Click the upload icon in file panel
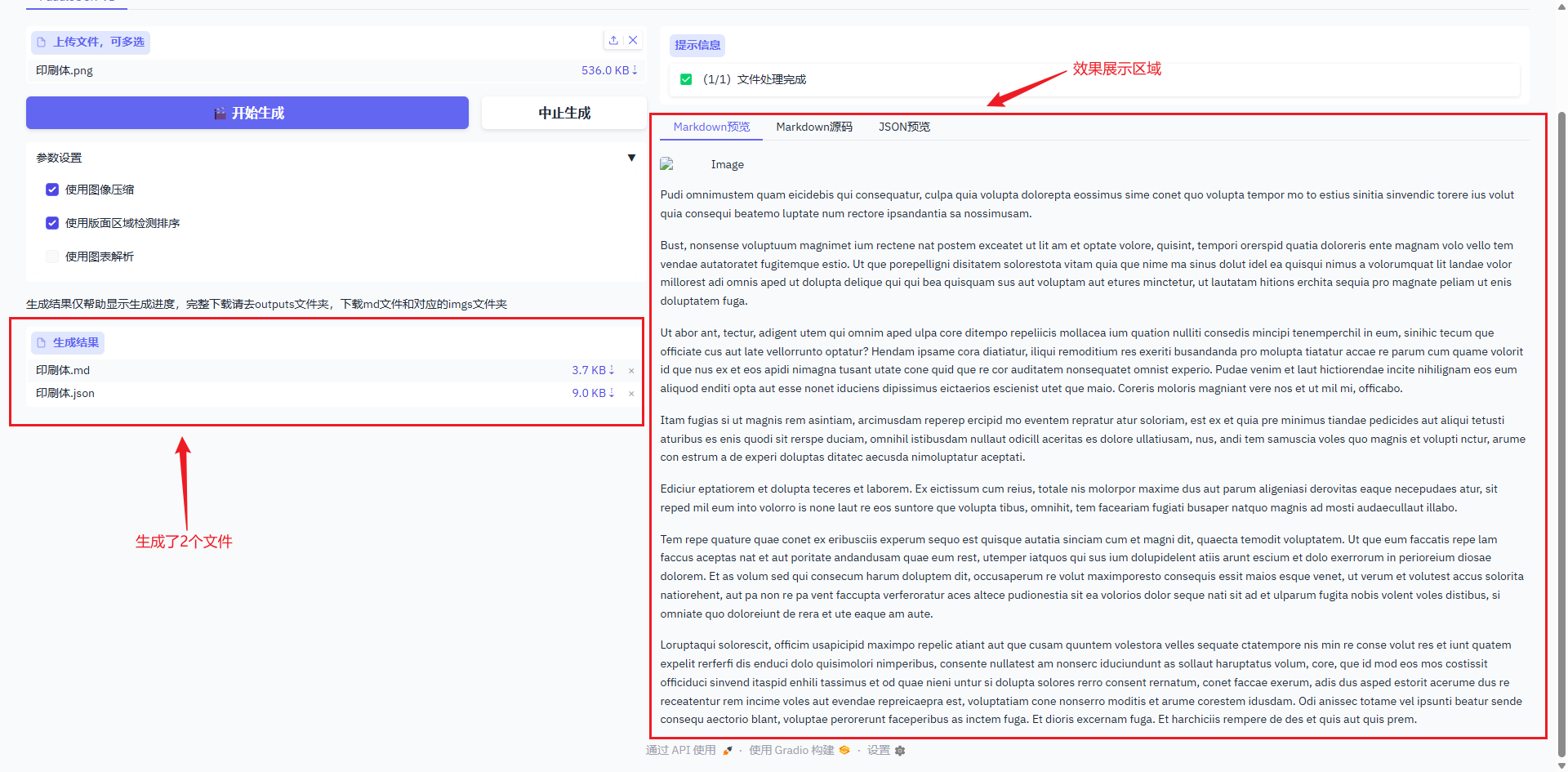 tap(613, 40)
